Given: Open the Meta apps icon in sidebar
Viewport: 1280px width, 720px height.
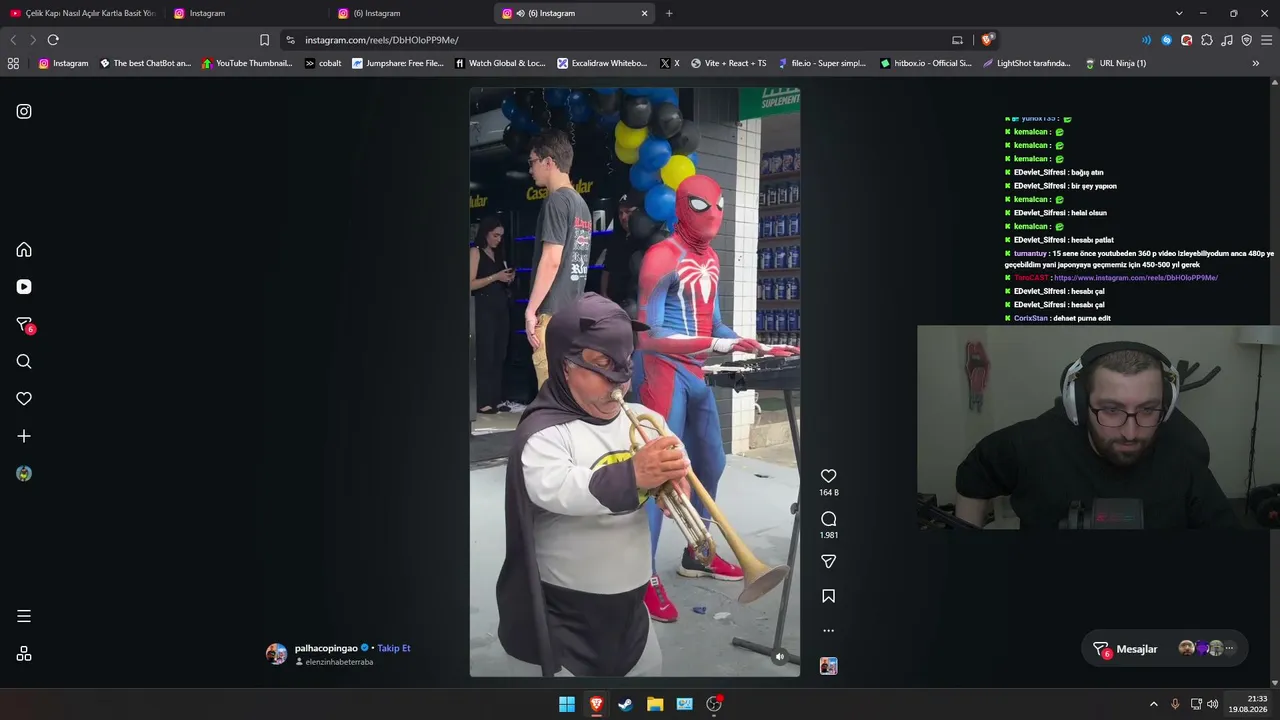Looking at the screenshot, I should (x=24, y=654).
